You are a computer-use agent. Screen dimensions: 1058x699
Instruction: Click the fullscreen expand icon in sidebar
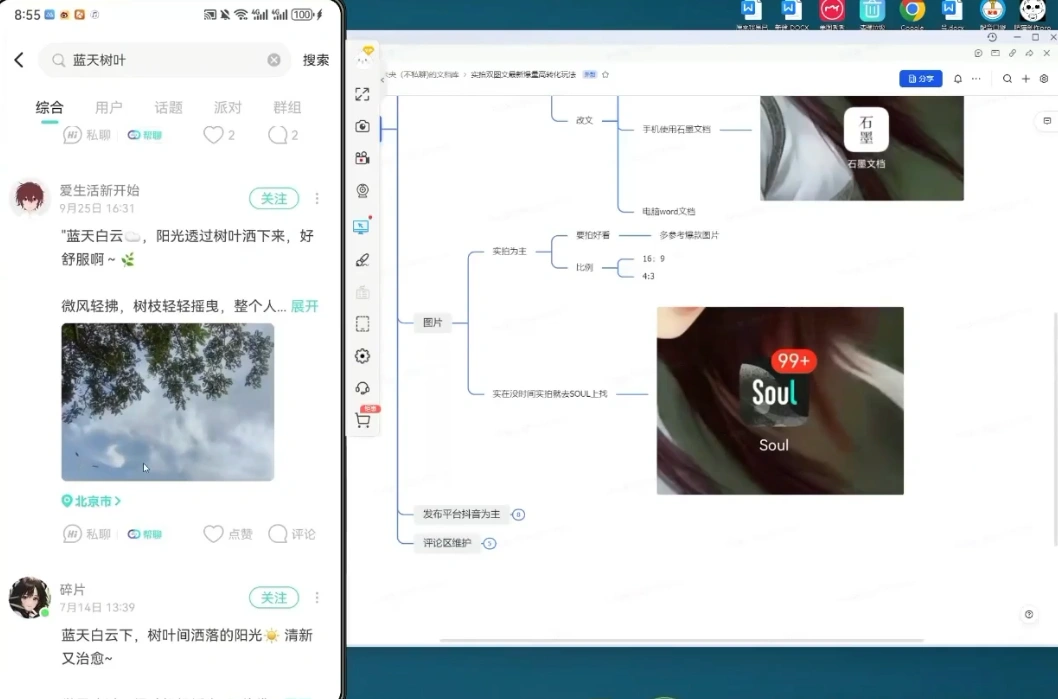362,94
